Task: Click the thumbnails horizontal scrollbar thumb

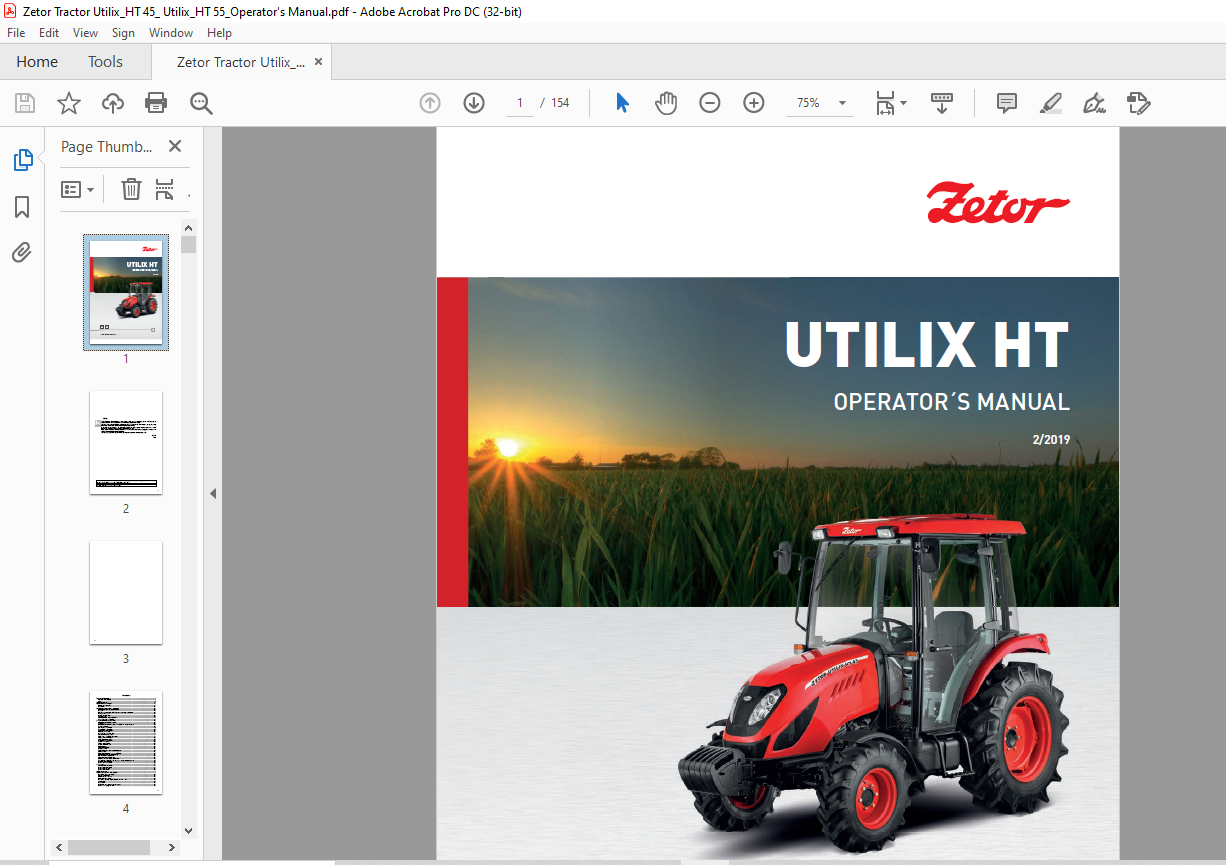Action: [x=109, y=847]
